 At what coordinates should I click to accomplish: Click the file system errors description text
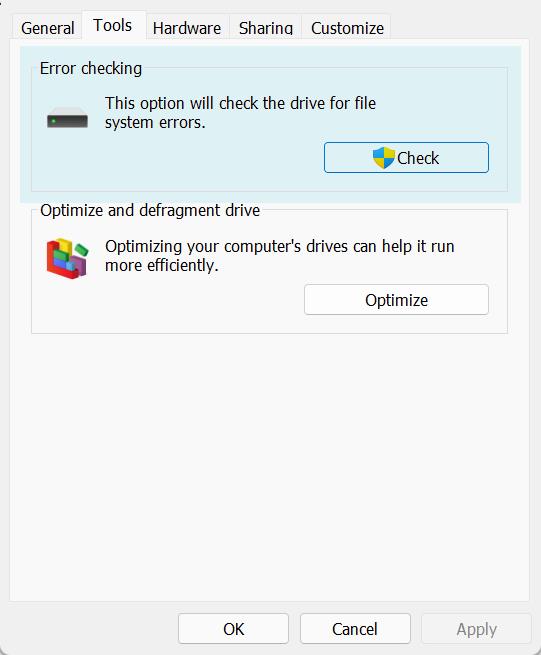[240, 113]
